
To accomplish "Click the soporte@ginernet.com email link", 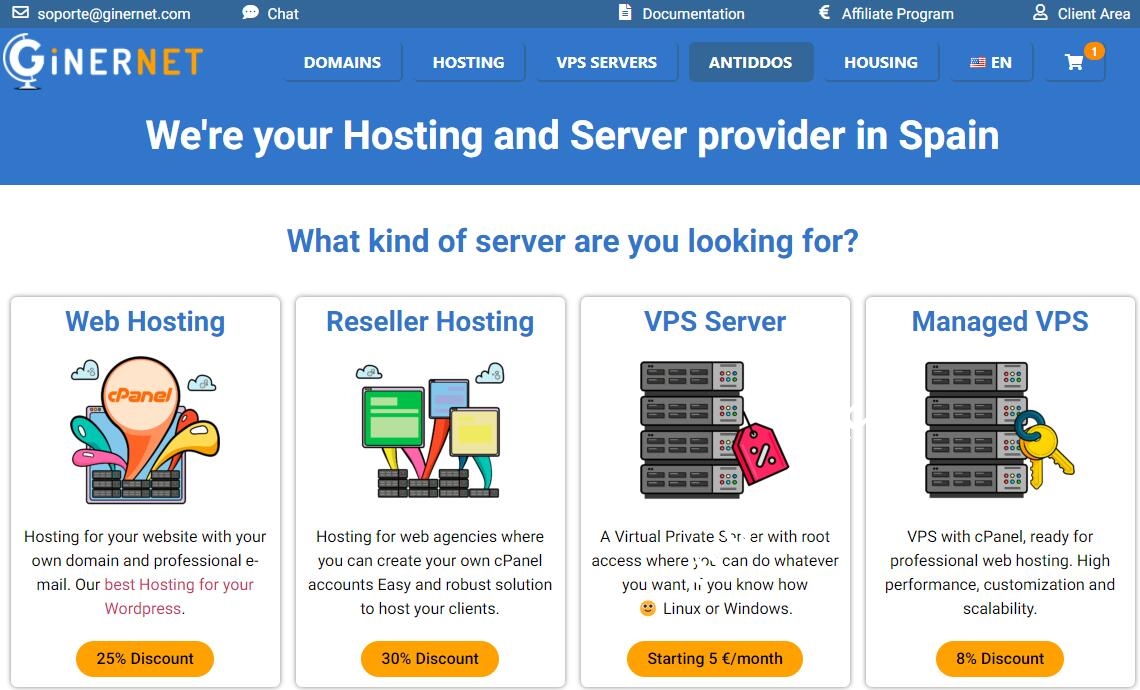I will point(113,14).
